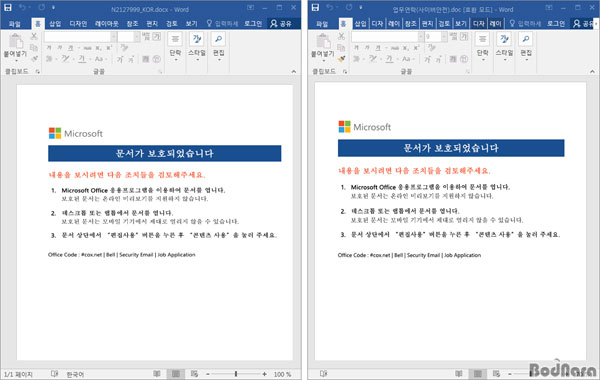Switch to 참조 tab in N2127999_KOR.docx window
The width and height of the screenshot is (600, 380).
coord(132,24)
